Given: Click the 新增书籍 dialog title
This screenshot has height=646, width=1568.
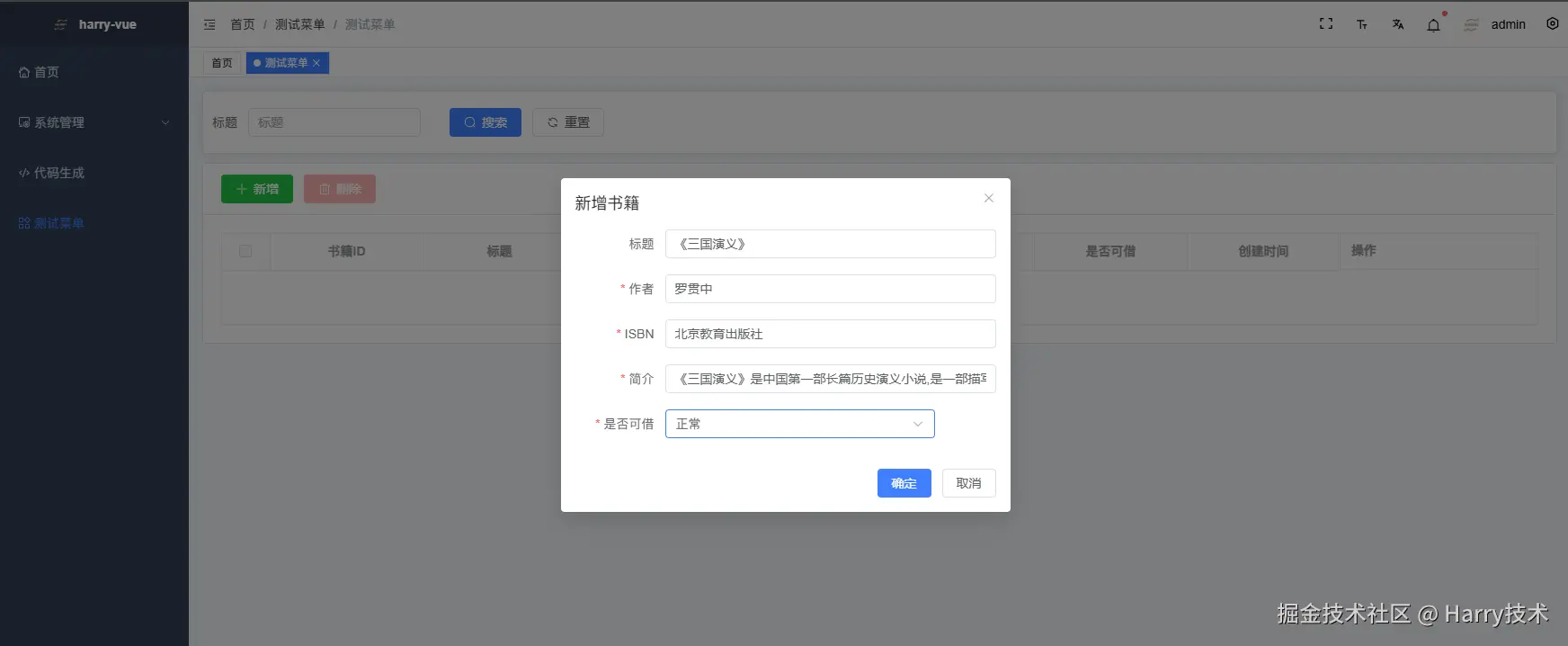Looking at the screenshot, I should click(x=607, y=203).
